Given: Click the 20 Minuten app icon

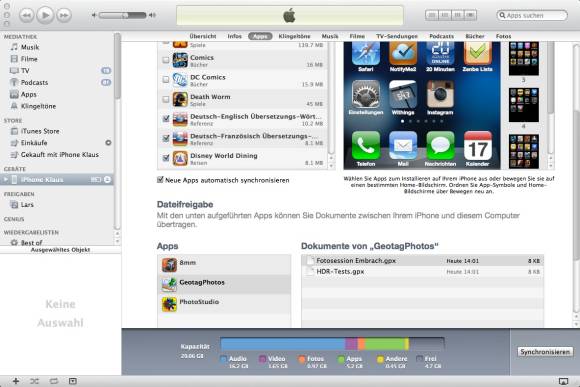Looking at the screenshot, I should point(440,54).
